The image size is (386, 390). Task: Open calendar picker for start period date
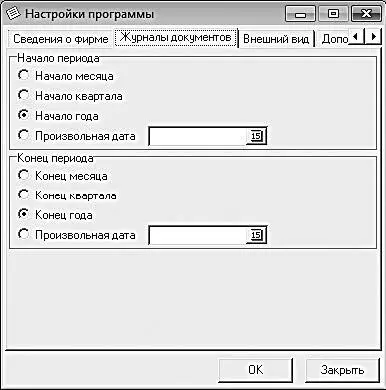point(256,136)
